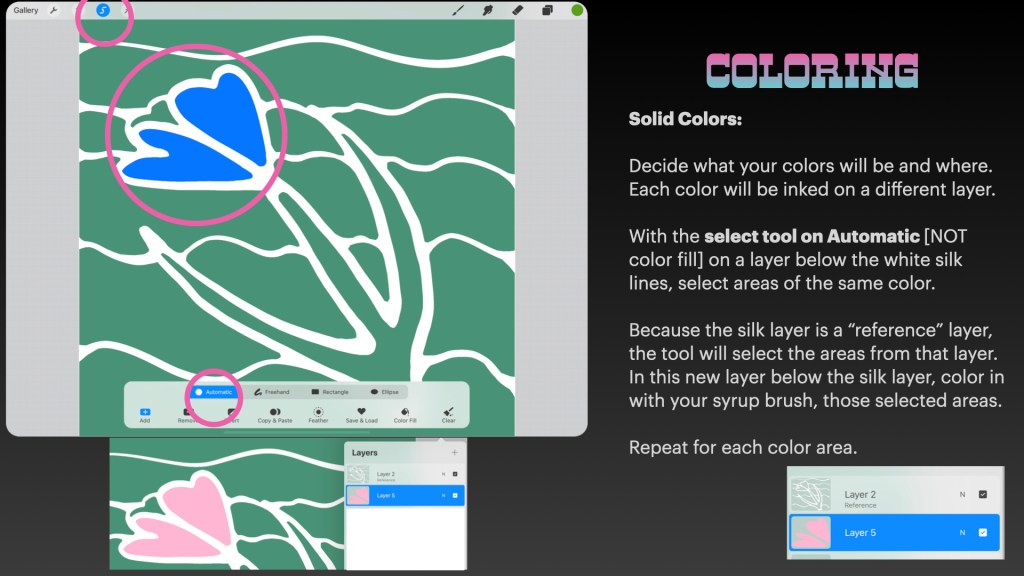Toggle Layer 2 visibility checkbox in enlarged layer list
The height and width of the screenshot is (576, 1024).
982,494
